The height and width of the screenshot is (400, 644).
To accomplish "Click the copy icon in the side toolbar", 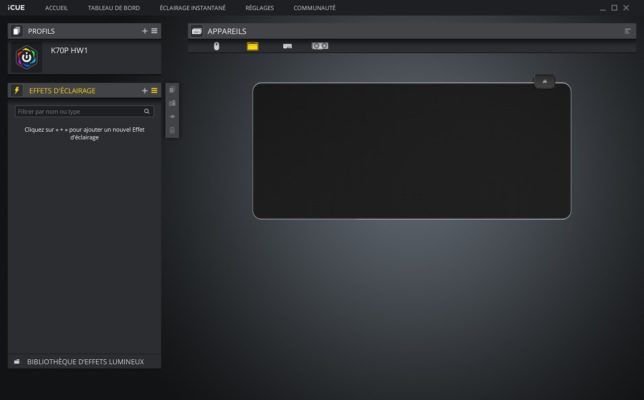I will 172,90.
